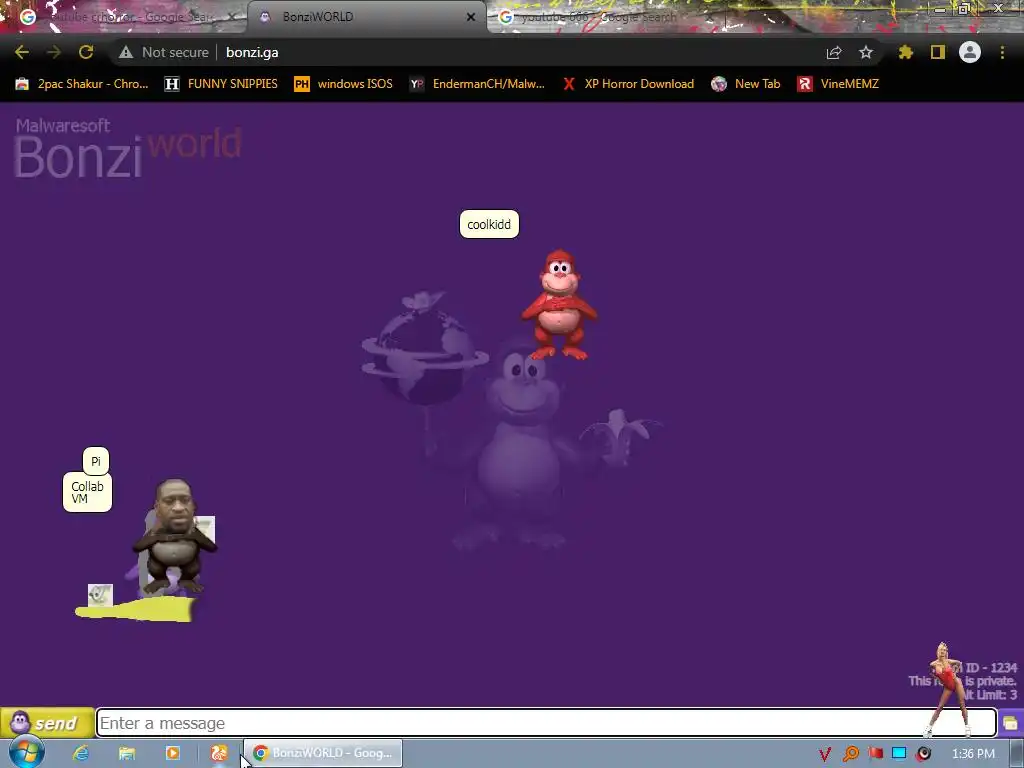Click the orange magnifier tray icon

[850, 754]
